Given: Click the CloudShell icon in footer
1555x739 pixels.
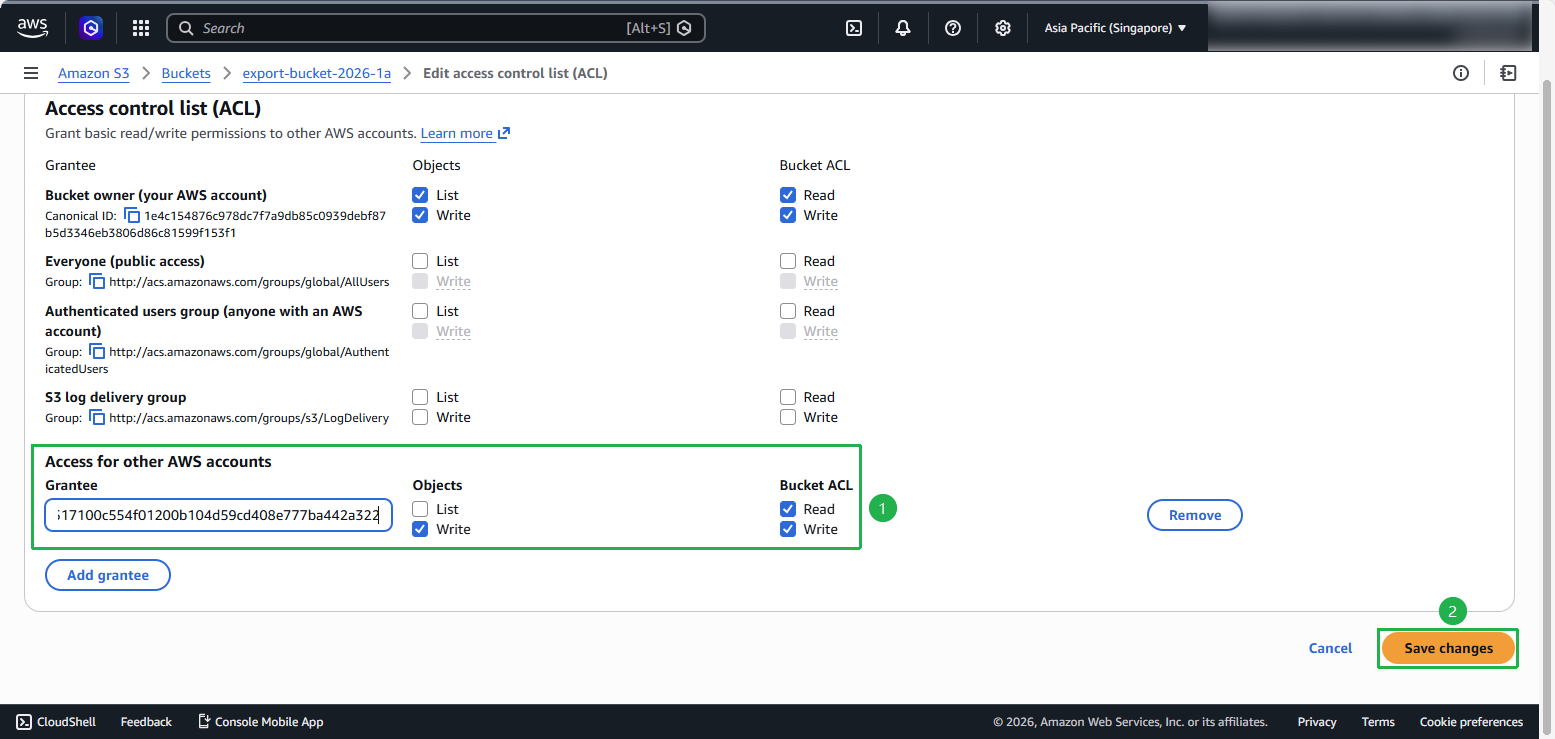Looking at the screenshot, I should 23,721.
